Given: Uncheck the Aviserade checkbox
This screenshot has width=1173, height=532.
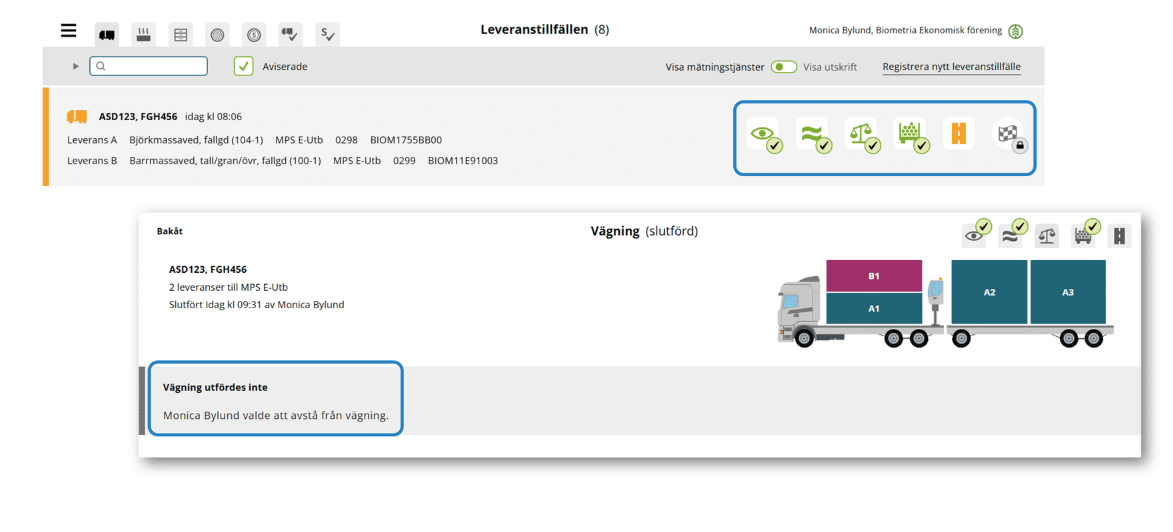Looking at the screenshot, I should (x=244, y=66).
